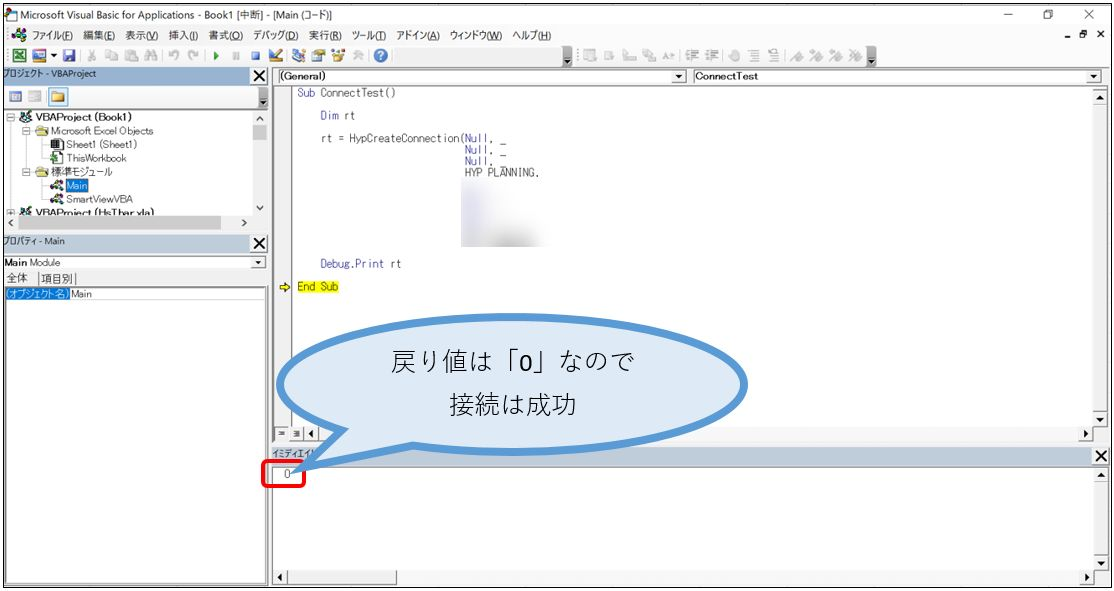The image size is (1114, 591).
Task: Toggle Design Mode in the toolbar
Action: (276, 57)
